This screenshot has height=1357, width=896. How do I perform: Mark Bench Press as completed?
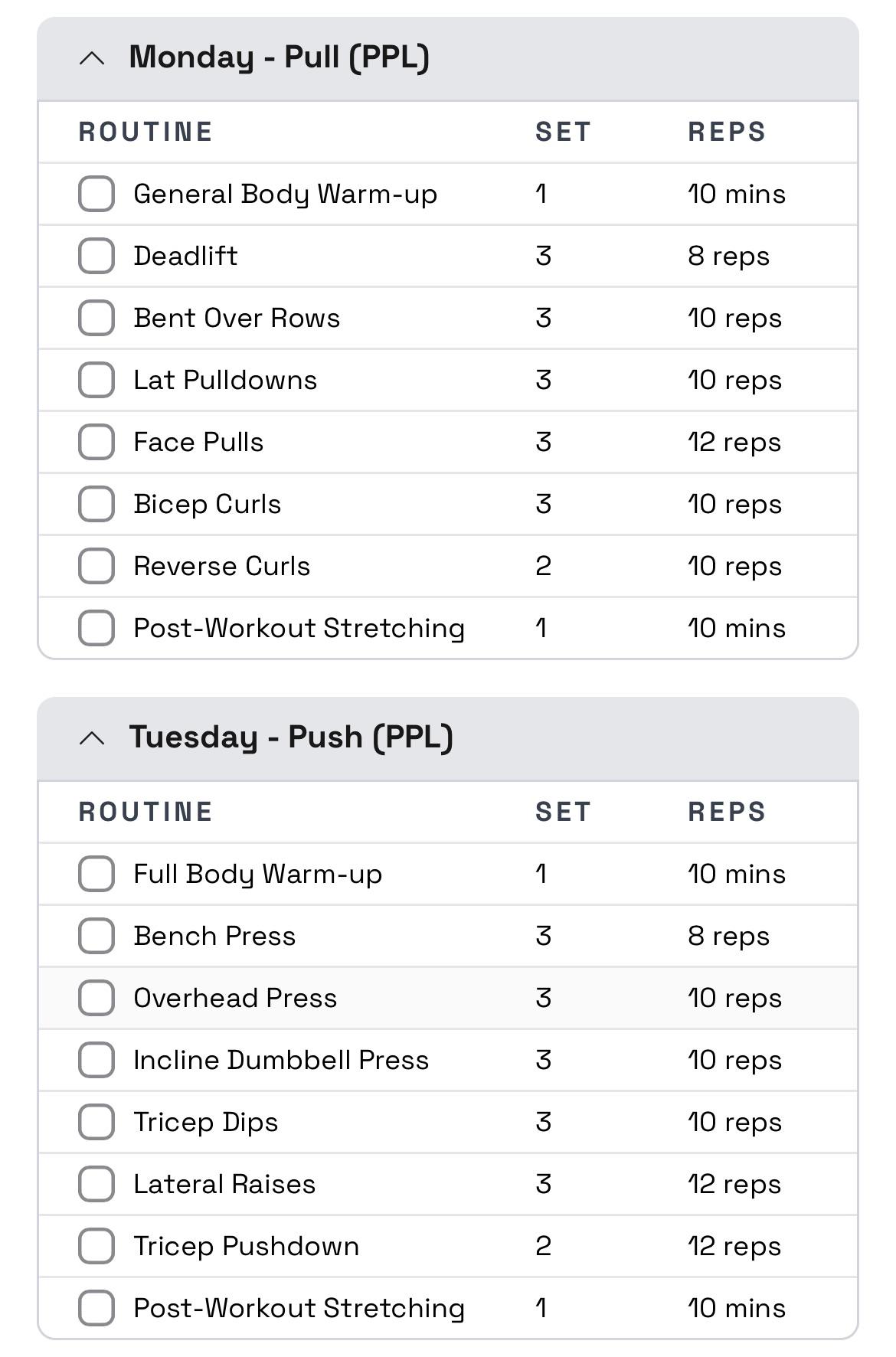pos(96,936)
